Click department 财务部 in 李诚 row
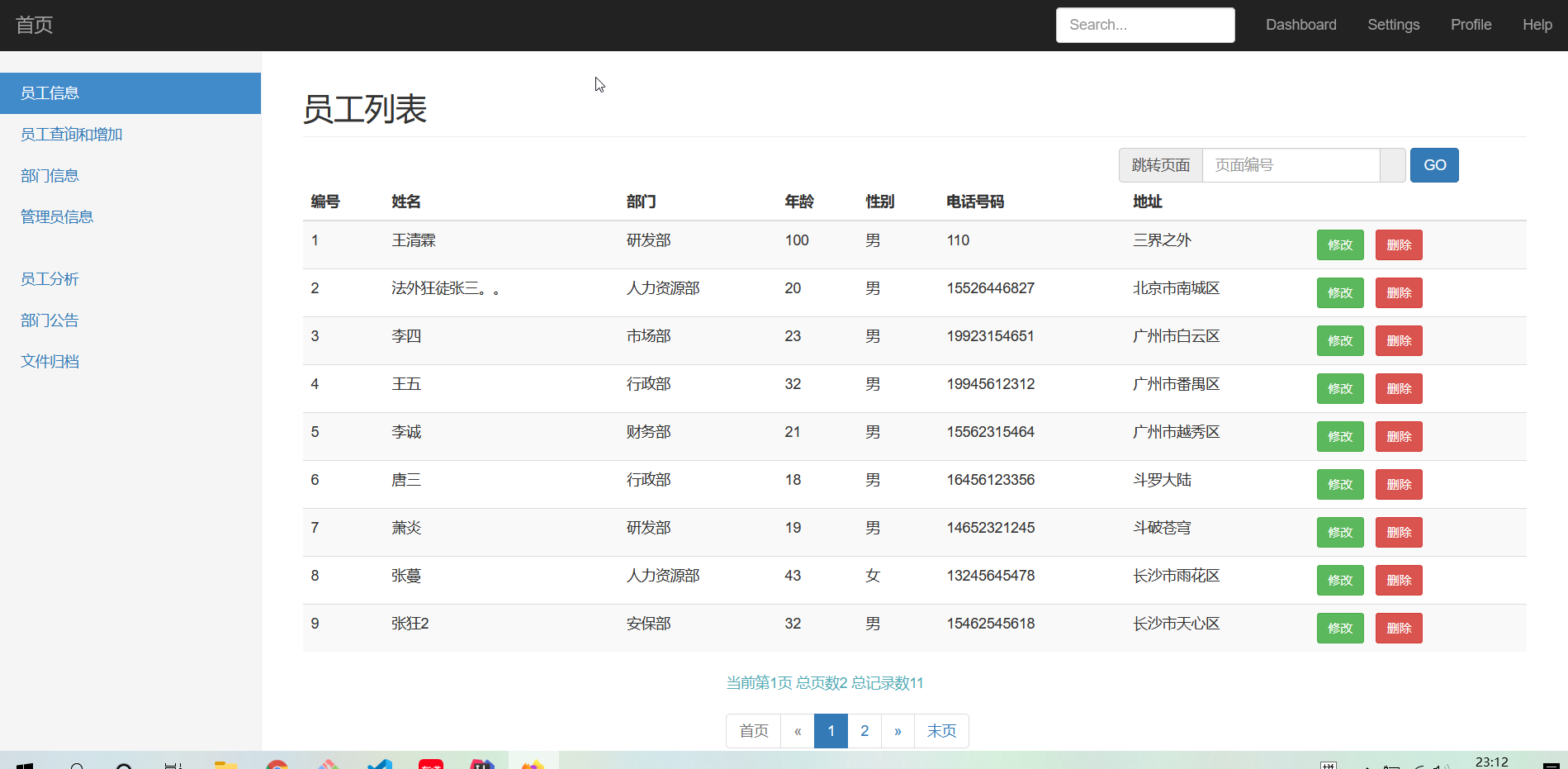 pyautogui.click(x=648, y=432)
